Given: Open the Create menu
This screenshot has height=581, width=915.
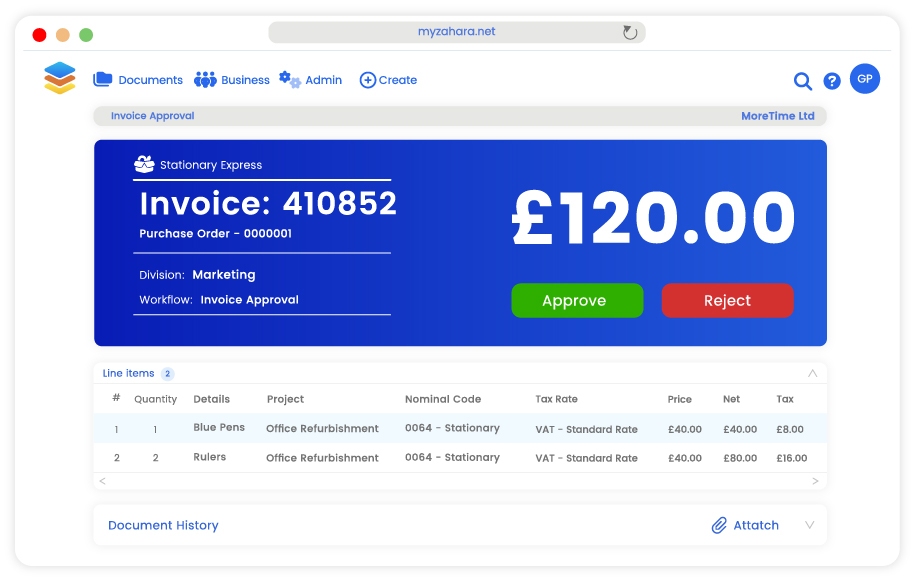Looking at the screenshot, I should click(x=397, y=80).
